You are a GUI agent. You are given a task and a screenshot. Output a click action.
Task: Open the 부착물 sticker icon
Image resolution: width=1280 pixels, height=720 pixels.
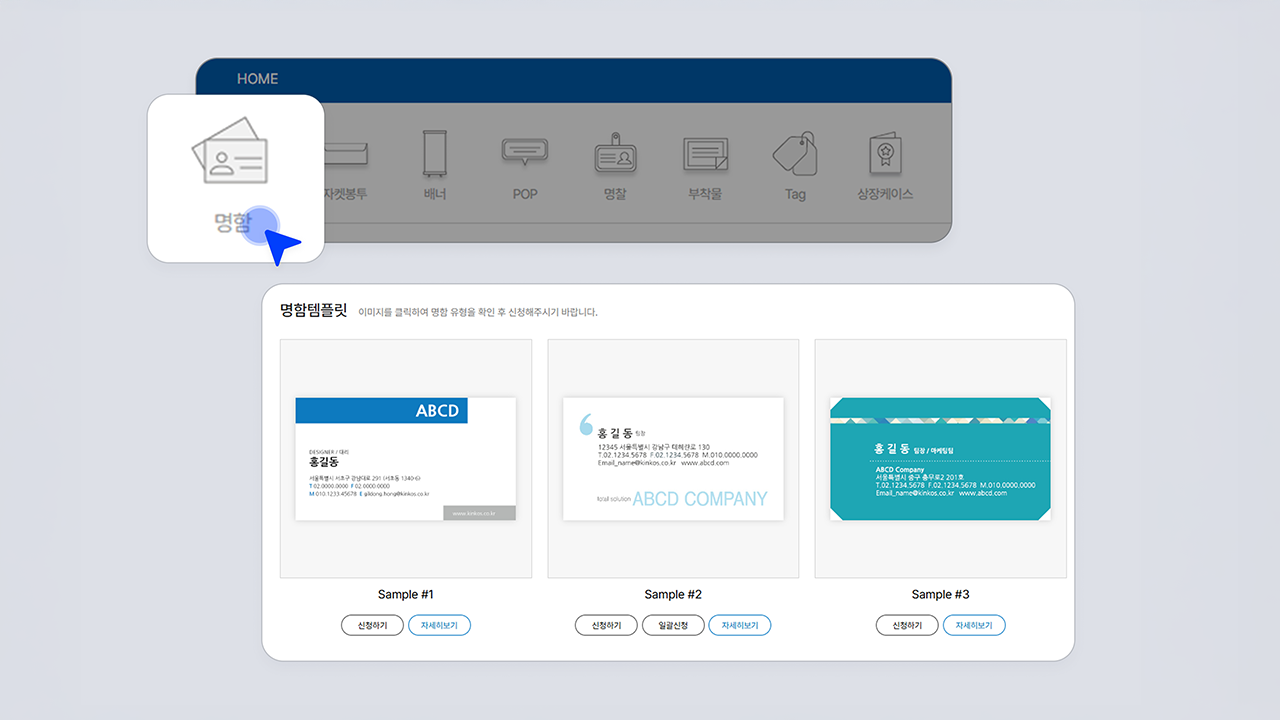[x=705, y=154]
